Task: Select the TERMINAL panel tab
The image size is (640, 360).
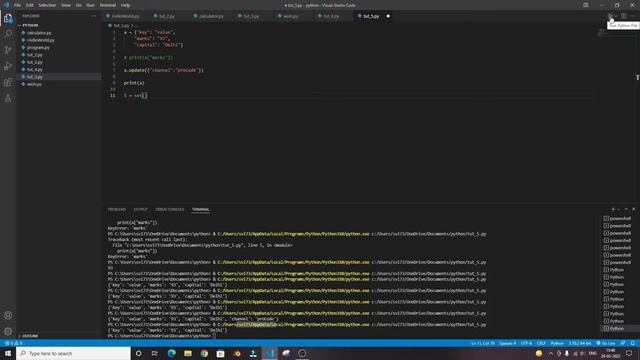Action: coord(200,209)
